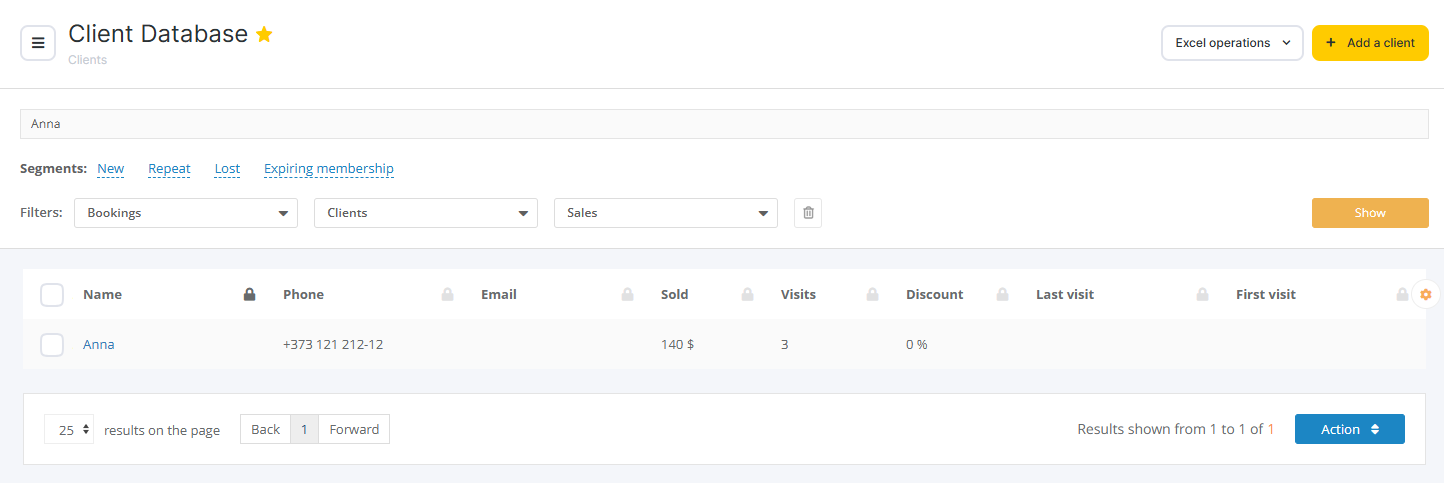Click the lock icon in Phone column
Screen dimensions: 1444x483
[448, 295]
